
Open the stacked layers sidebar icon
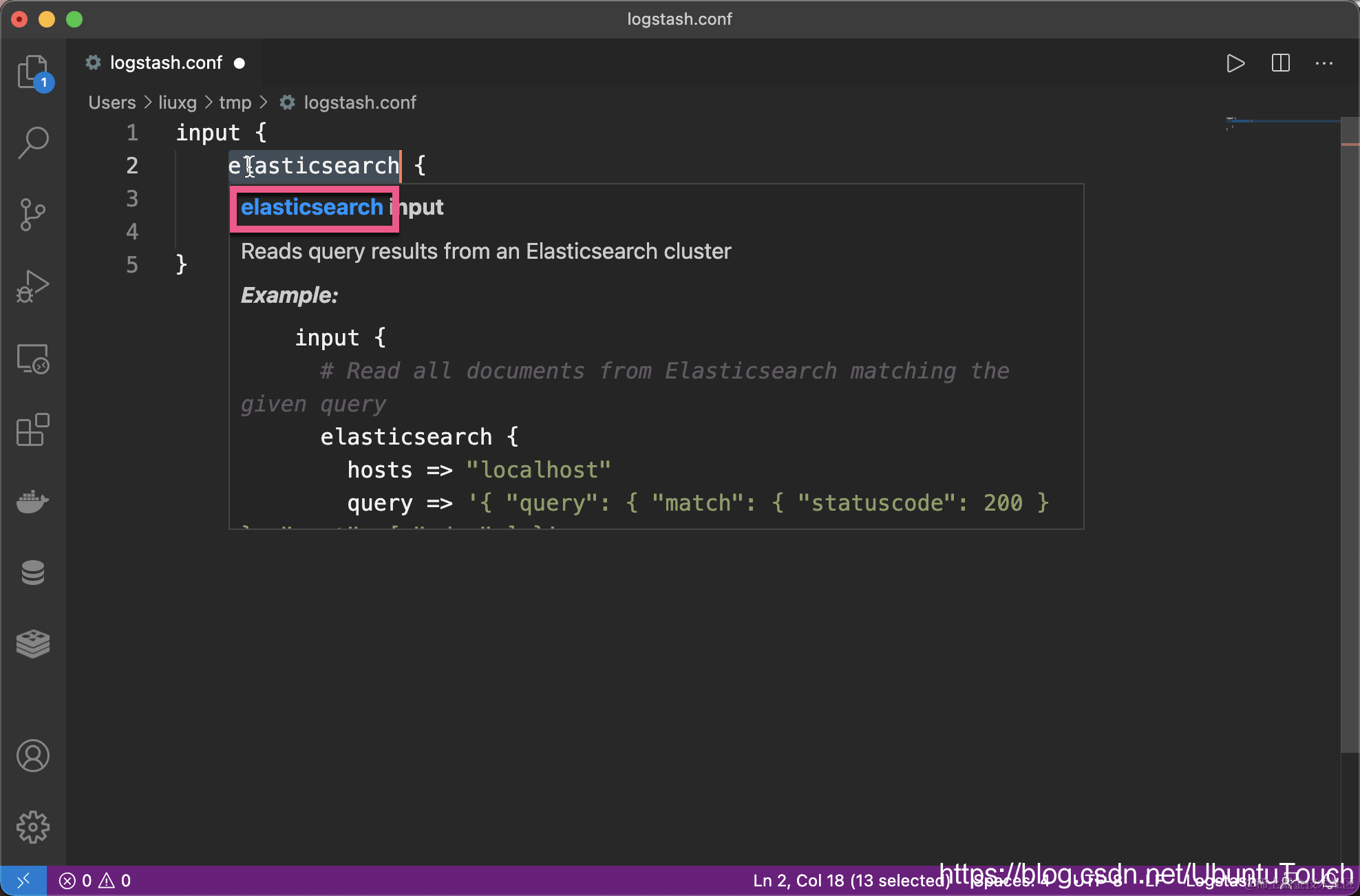(32, 644)
